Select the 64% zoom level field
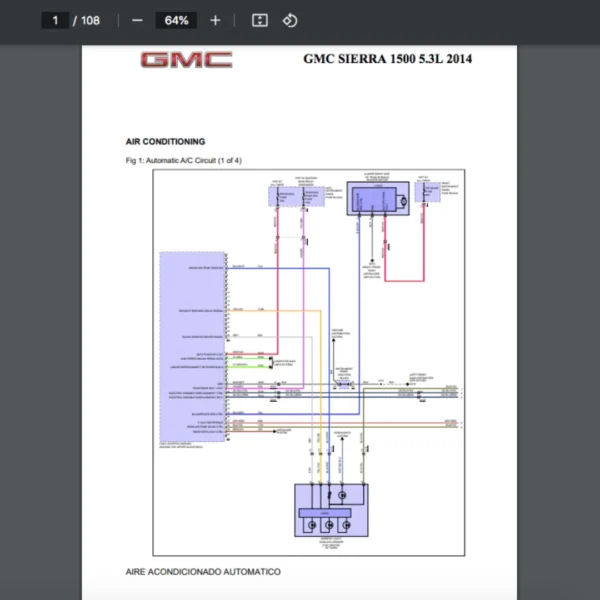This screenshot has height=600, width=600. coord(176,20)
